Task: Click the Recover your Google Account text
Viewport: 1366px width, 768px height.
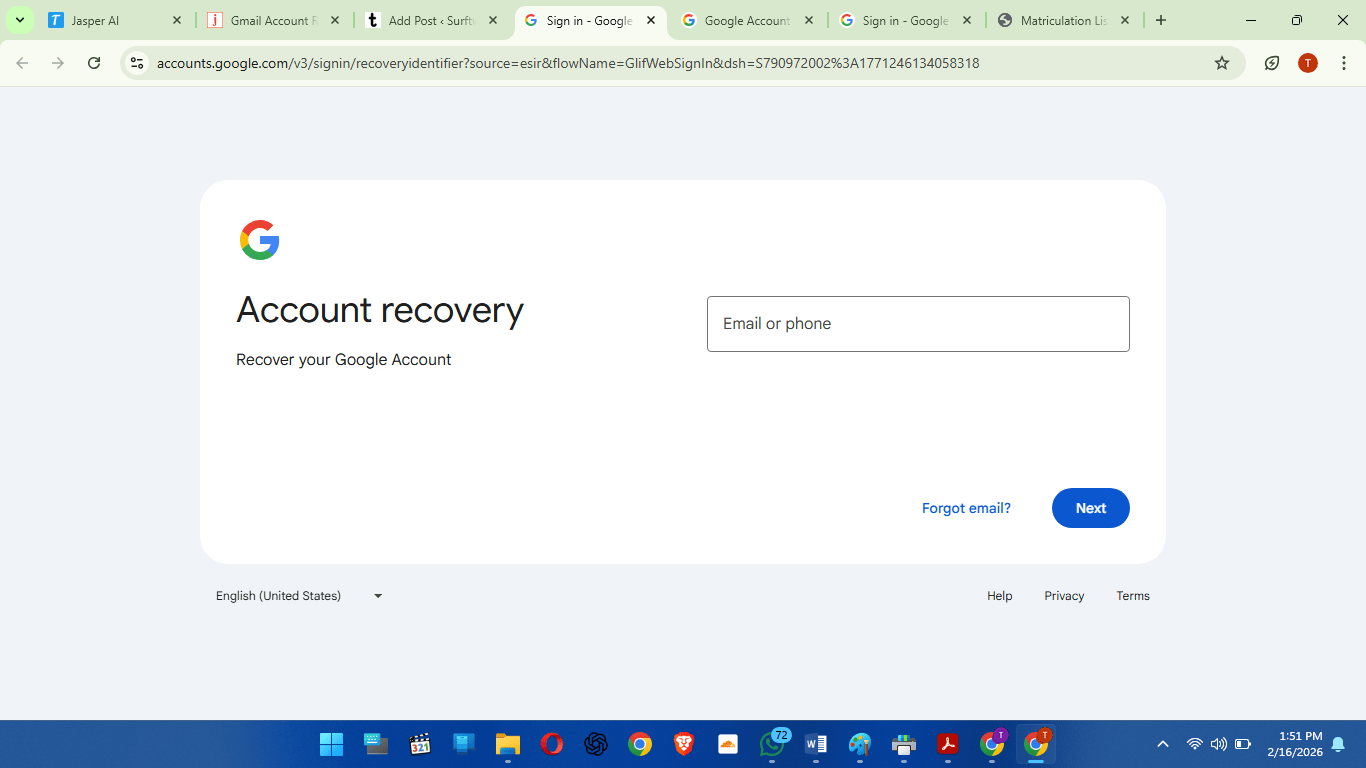Action: 344,360
